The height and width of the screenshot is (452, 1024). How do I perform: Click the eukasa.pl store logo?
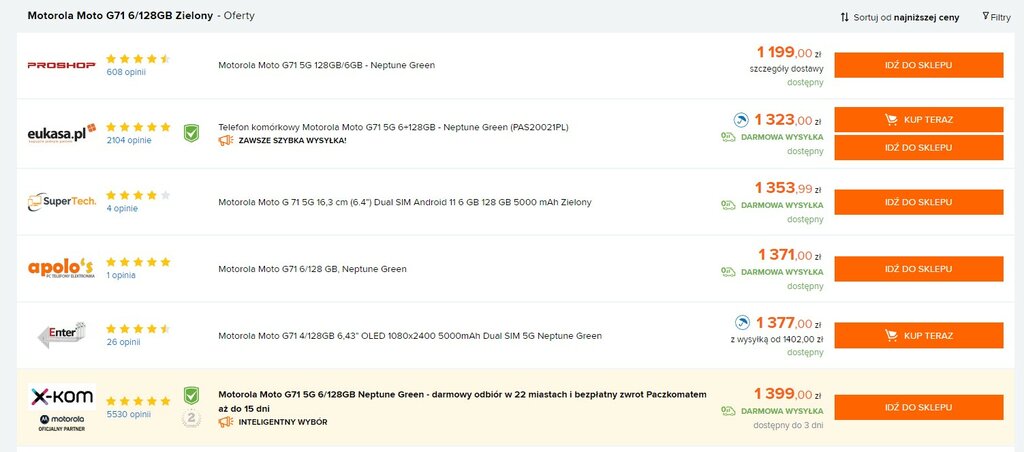point(61,133)
